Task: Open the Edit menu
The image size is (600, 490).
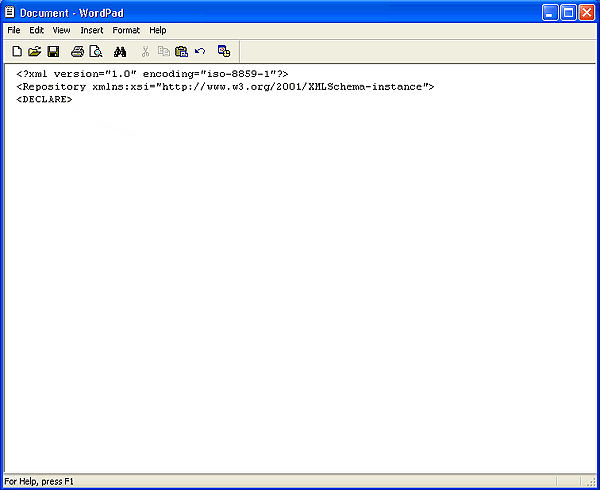Action: coord(37,30)
